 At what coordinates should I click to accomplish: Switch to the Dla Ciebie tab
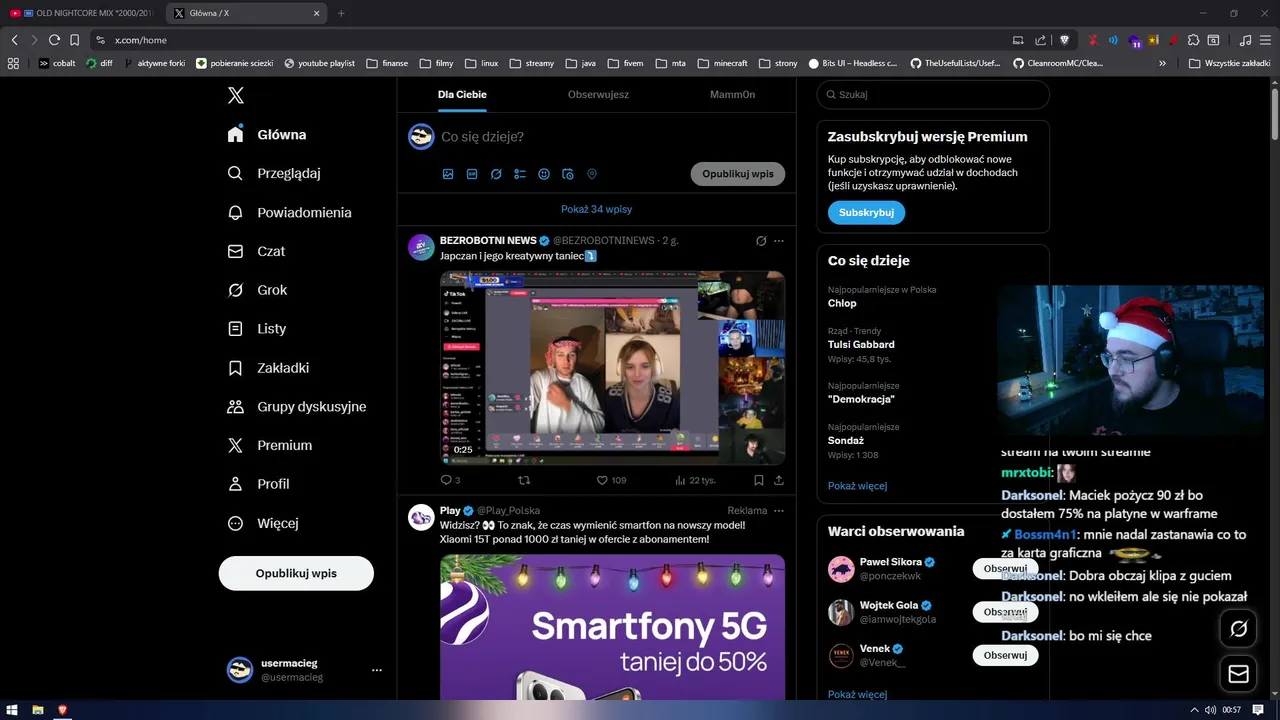[462, 94]
